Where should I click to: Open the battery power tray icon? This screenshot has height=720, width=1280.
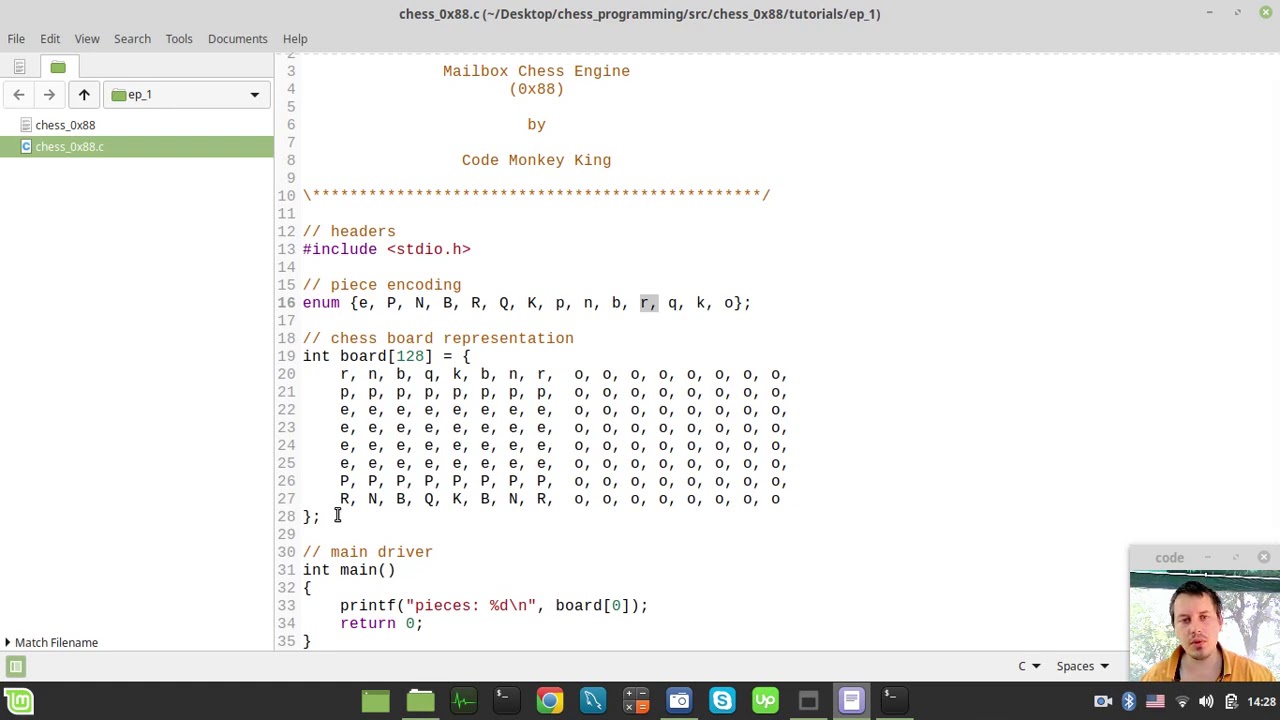pos(1231,702)
